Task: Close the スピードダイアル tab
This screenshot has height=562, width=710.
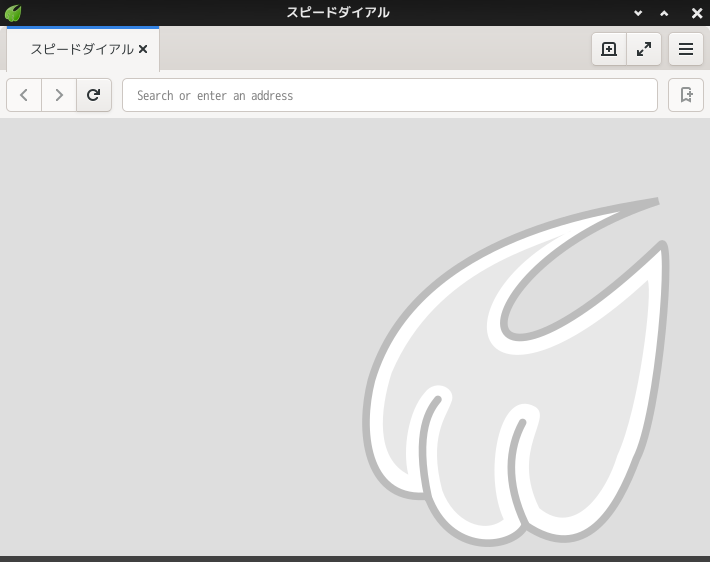Action: tap(143, 49)
